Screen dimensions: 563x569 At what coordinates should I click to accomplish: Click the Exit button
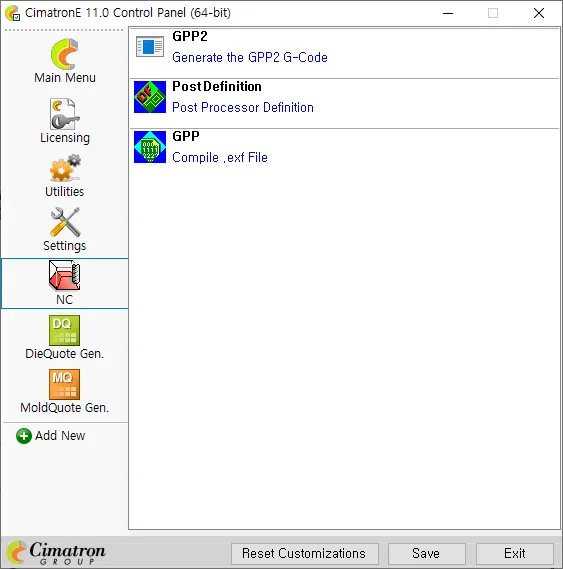(515, 553)
